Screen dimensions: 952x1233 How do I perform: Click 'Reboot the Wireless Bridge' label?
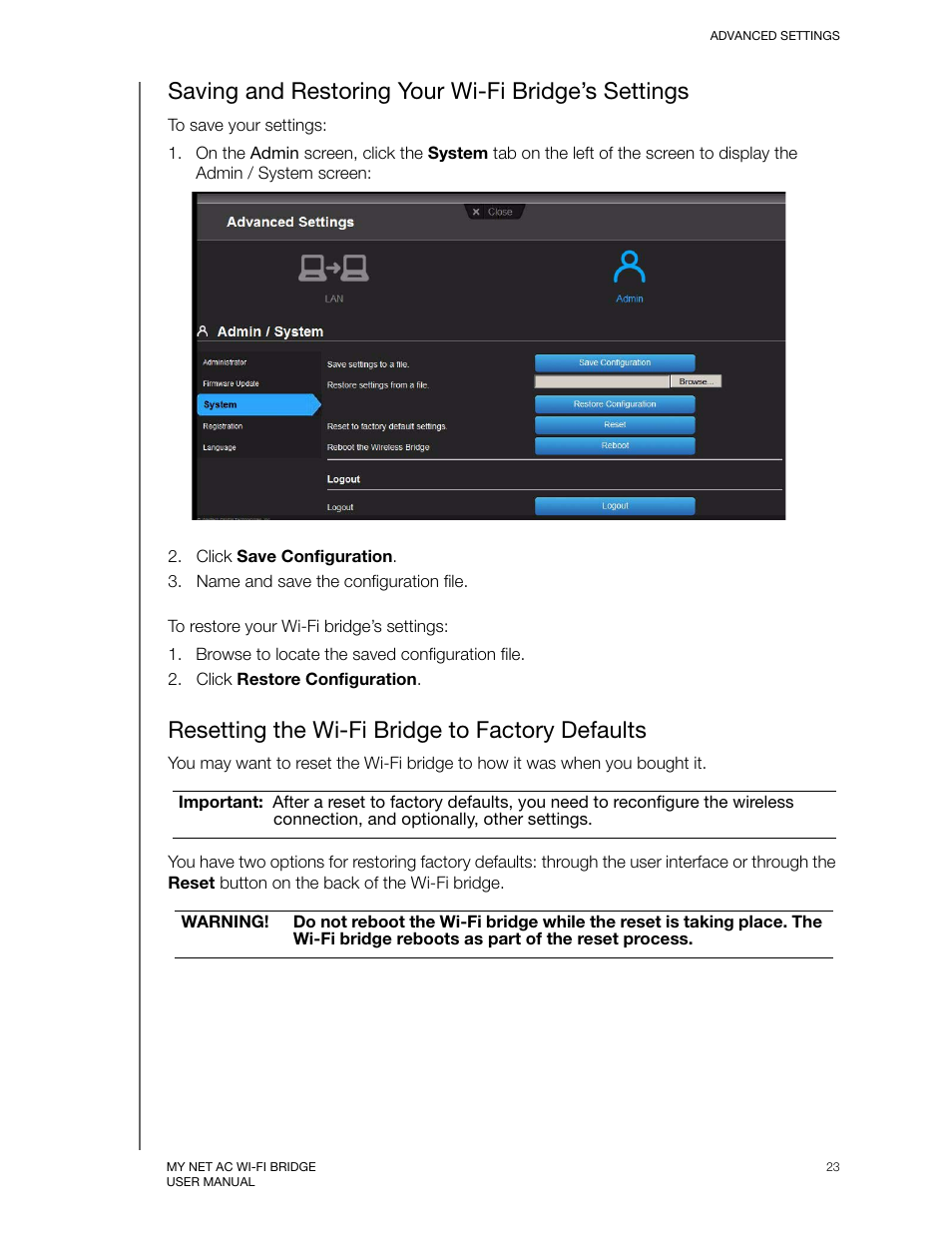tap(378, 447)
